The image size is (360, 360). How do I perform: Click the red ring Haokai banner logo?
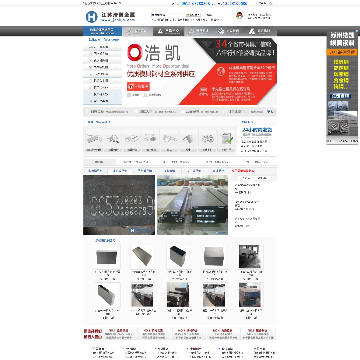coord(135,52)
